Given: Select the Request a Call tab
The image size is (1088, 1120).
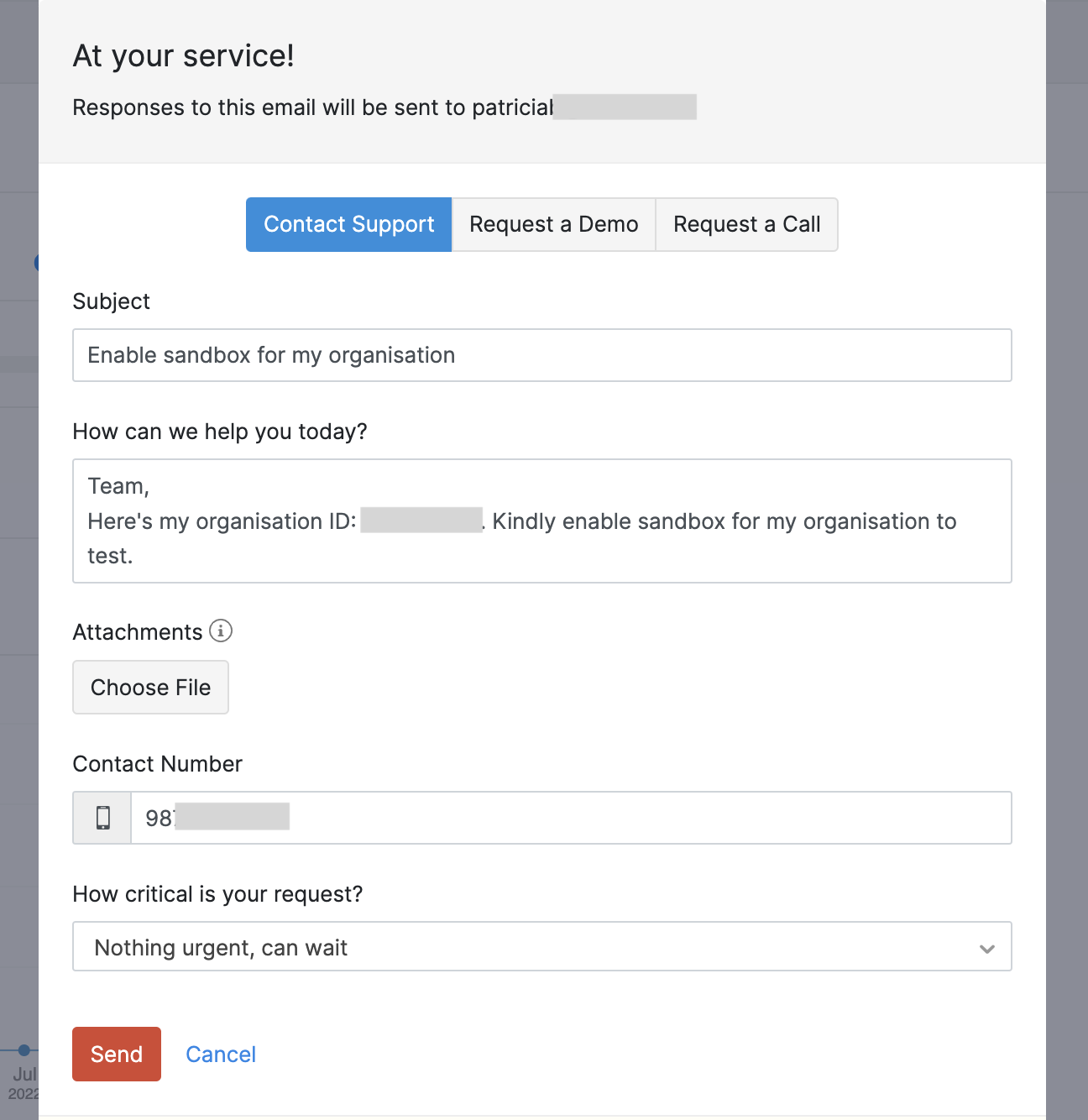Looking at the screenshot, I should point(746,224).
